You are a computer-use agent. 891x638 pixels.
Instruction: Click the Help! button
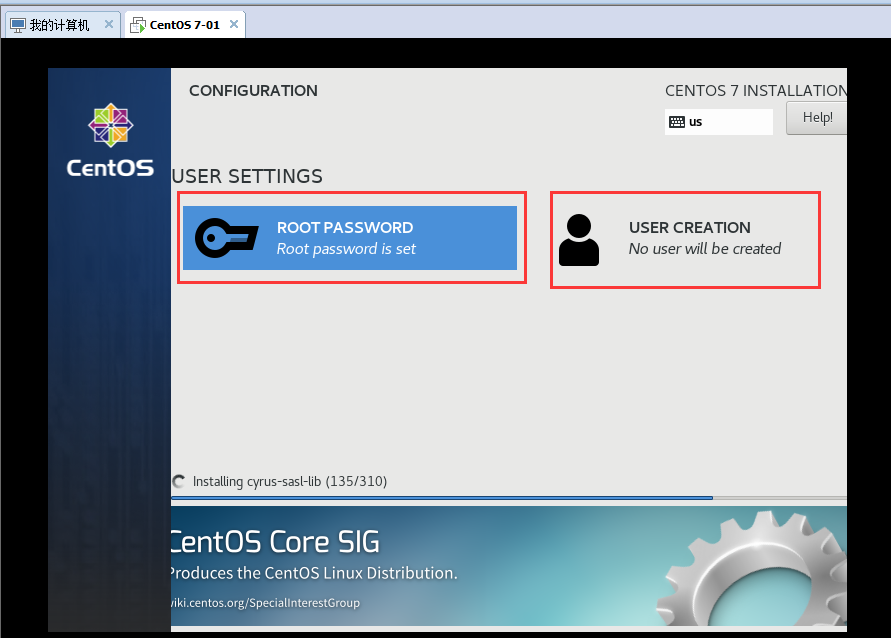817,118
